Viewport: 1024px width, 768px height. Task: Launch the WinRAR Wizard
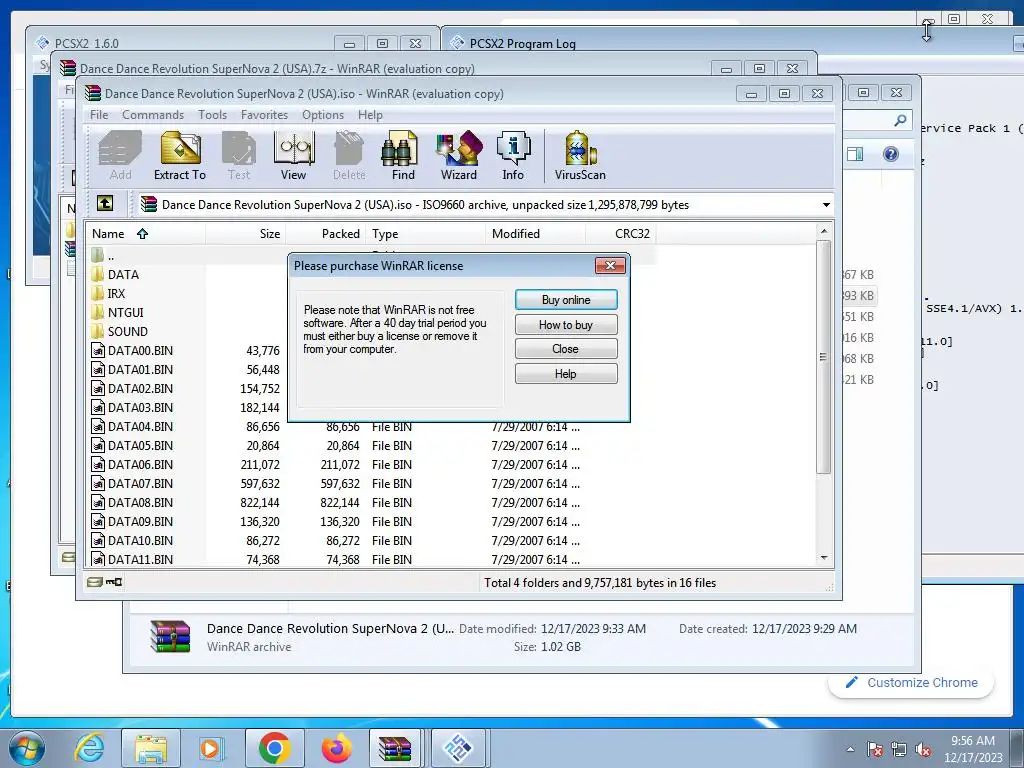[x=458, y=155]
